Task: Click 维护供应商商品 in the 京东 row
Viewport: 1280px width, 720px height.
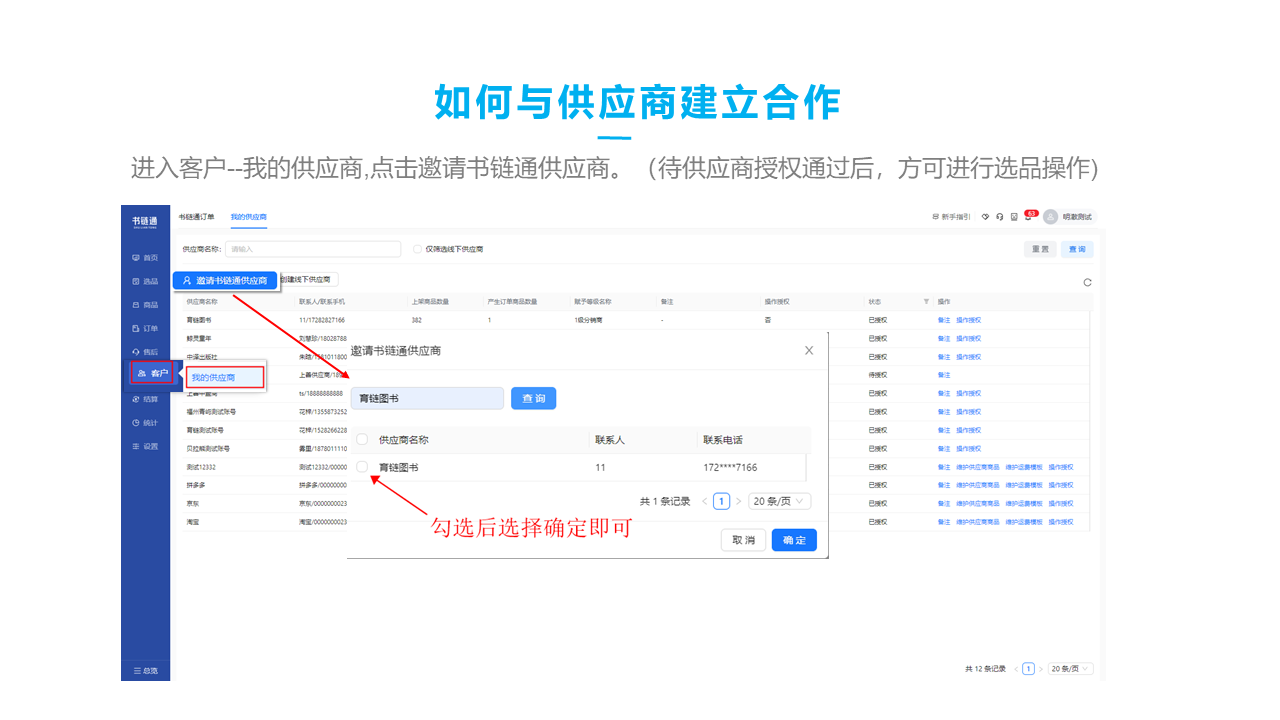Action: [978, 504]
